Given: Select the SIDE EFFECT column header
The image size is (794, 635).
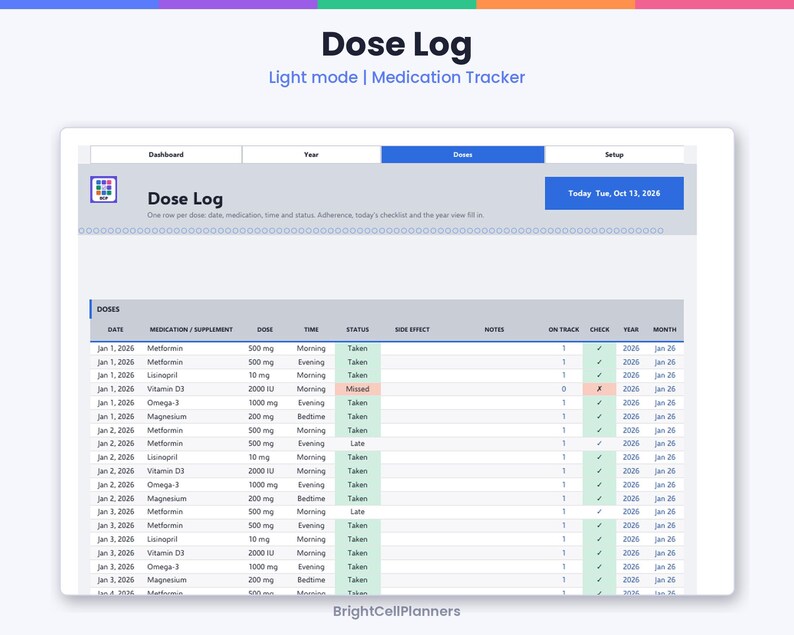Looking at the screenshot, I should [x=412, y=330].
